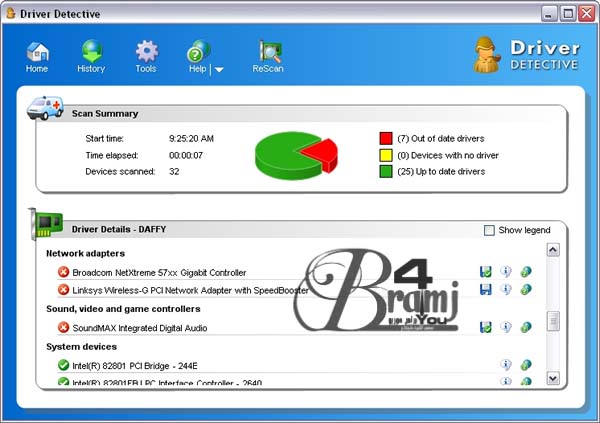Open the download History page
The width and height of the screenshot is (600, 423).
click(91, 56)
